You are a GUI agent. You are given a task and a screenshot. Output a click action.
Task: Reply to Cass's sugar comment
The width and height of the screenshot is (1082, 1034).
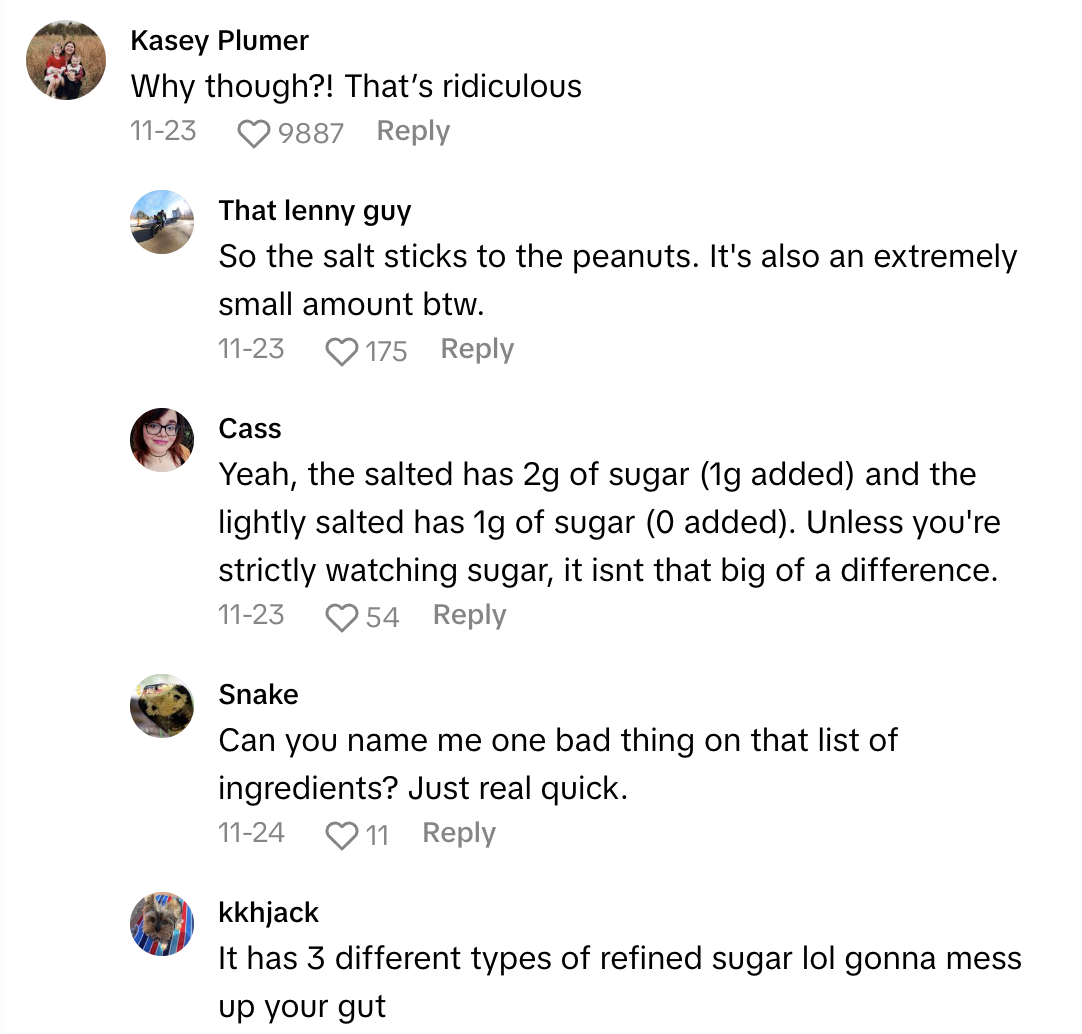[x=469, y=615]
